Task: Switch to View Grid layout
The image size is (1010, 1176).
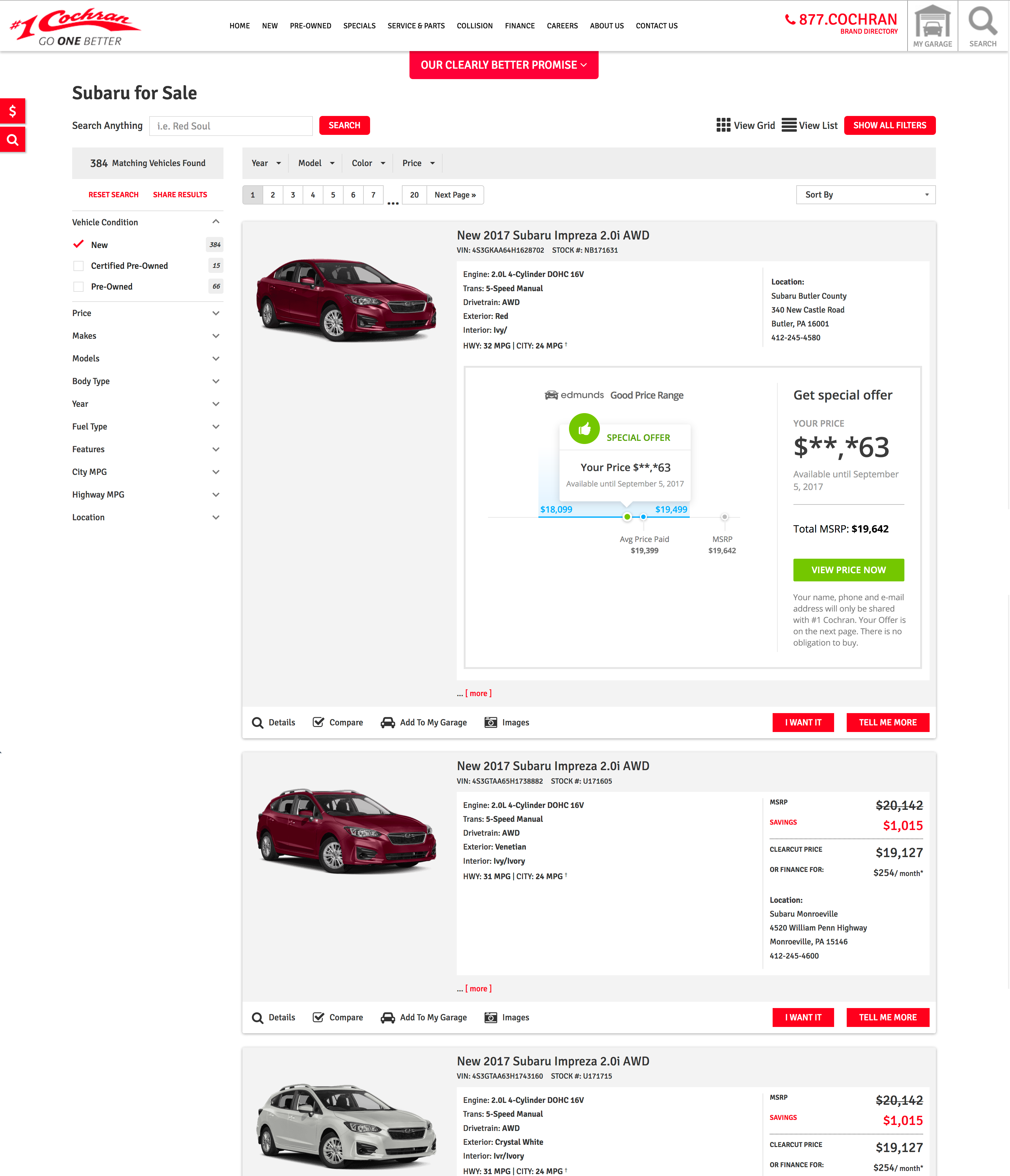Action: click(x=746, y=125)
